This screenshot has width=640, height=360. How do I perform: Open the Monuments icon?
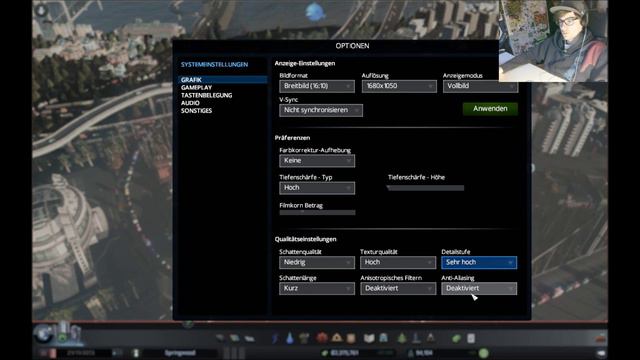[431, 338]
